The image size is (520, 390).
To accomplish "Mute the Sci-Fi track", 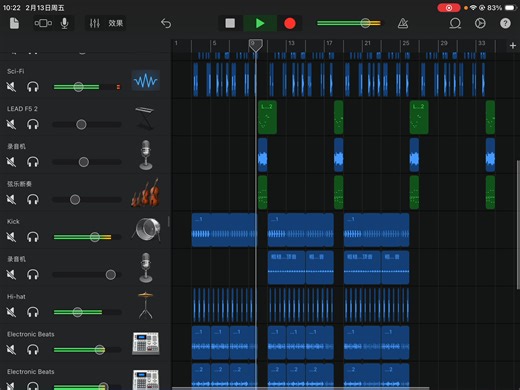I will click(x=11, y=87).
